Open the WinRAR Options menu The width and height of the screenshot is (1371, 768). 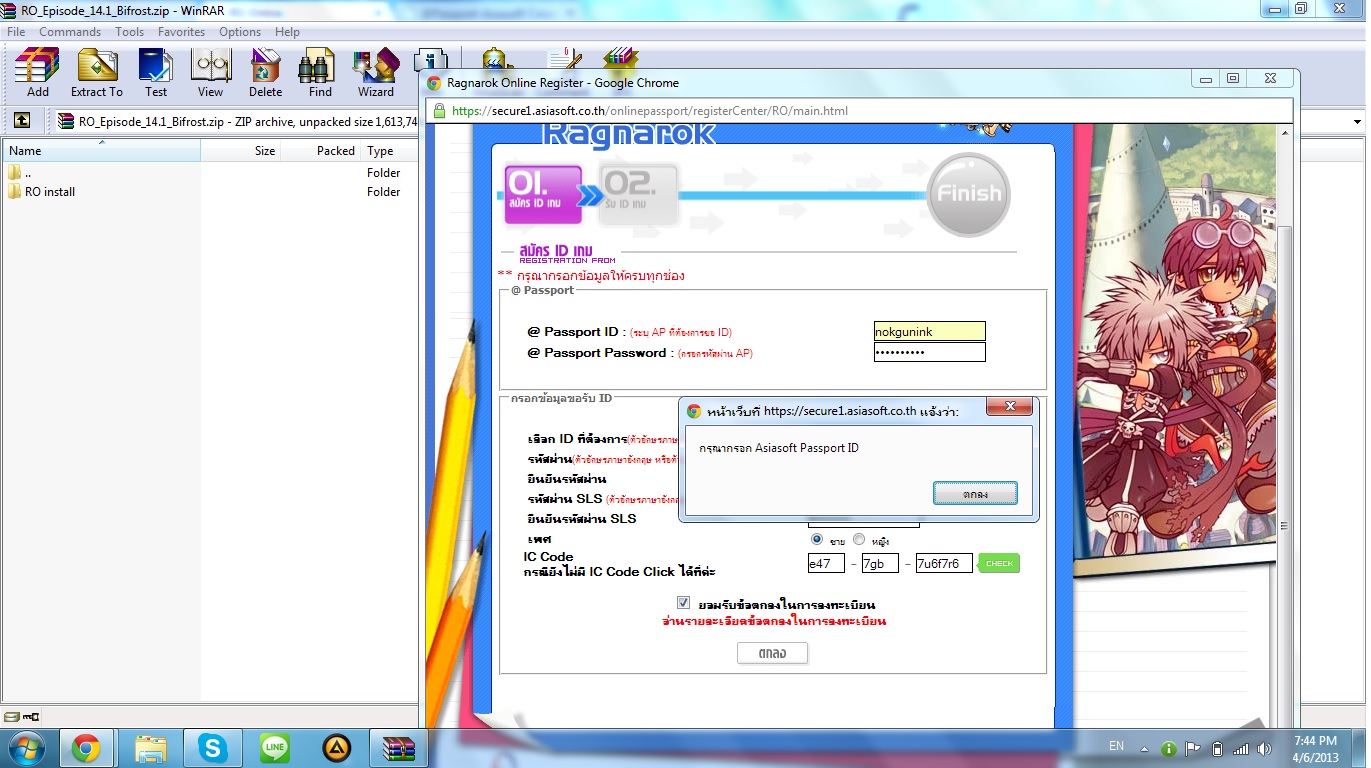(x=240, y=32)
